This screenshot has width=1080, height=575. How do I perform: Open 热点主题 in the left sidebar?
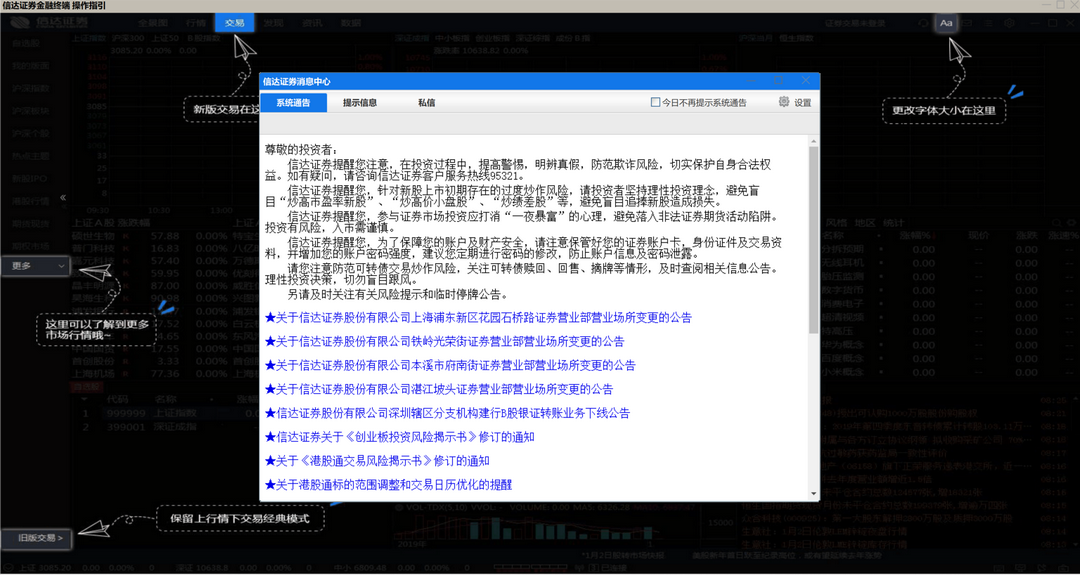30,156
